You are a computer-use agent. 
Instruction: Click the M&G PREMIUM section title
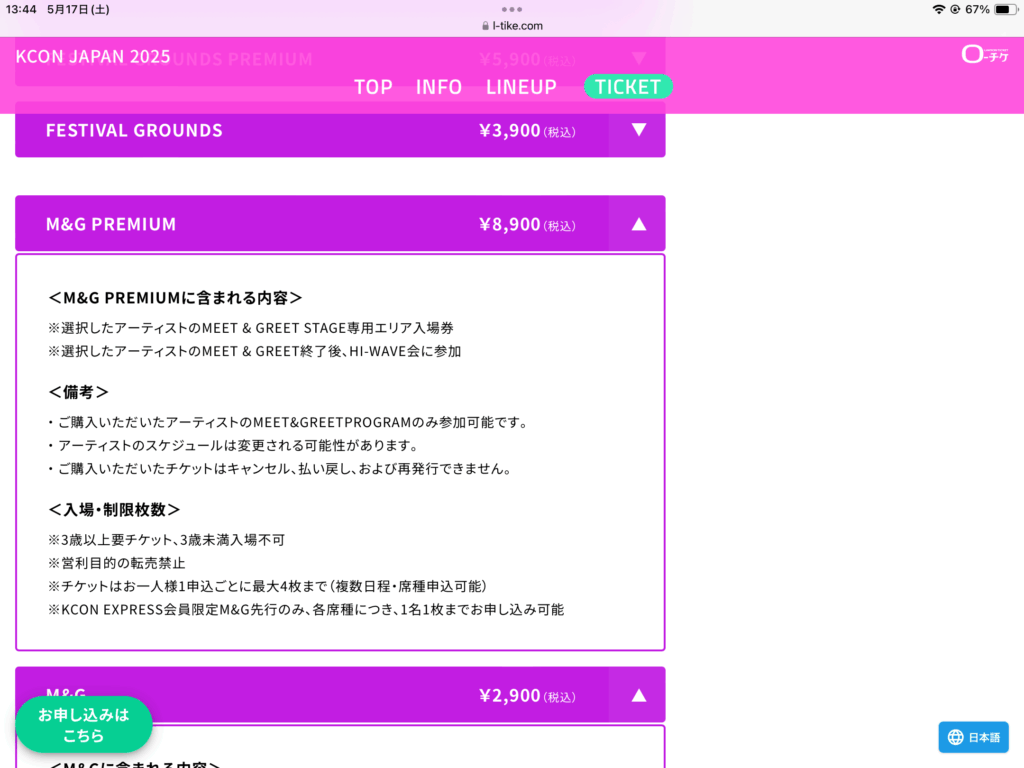pos(111,225)
